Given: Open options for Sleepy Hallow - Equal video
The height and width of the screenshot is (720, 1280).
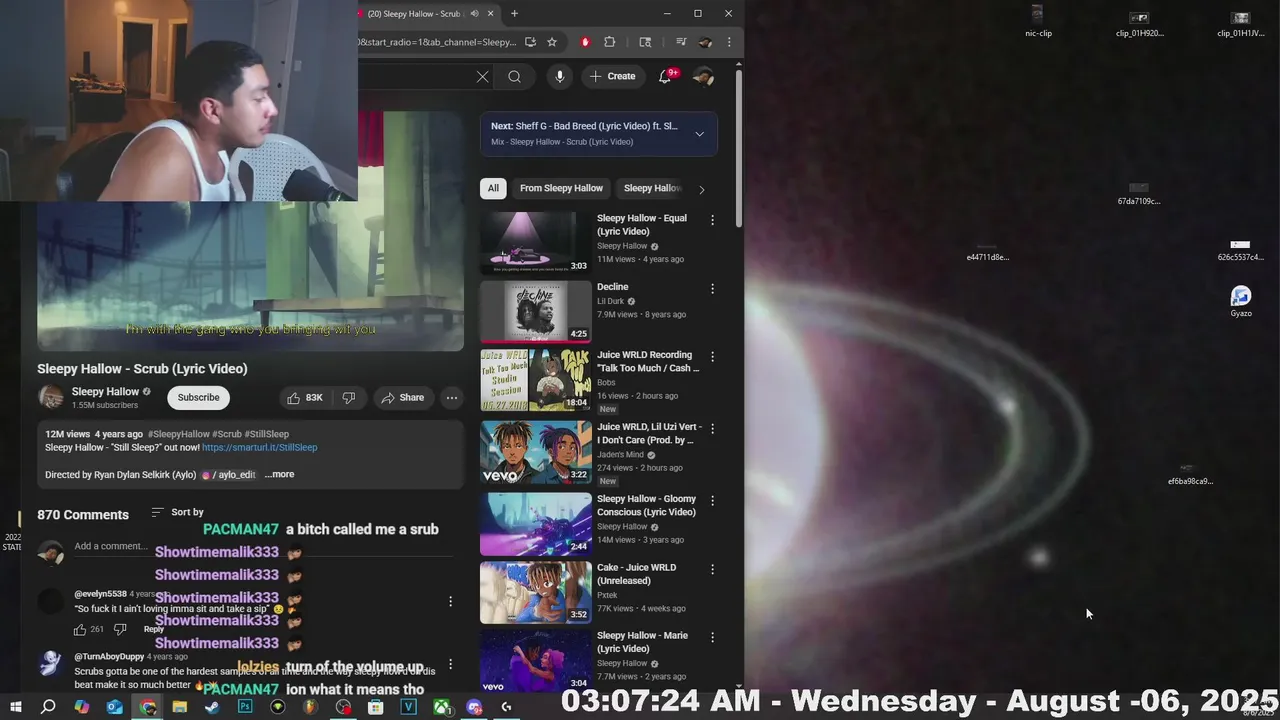Looking at the screenshot, I should point(712,220).
